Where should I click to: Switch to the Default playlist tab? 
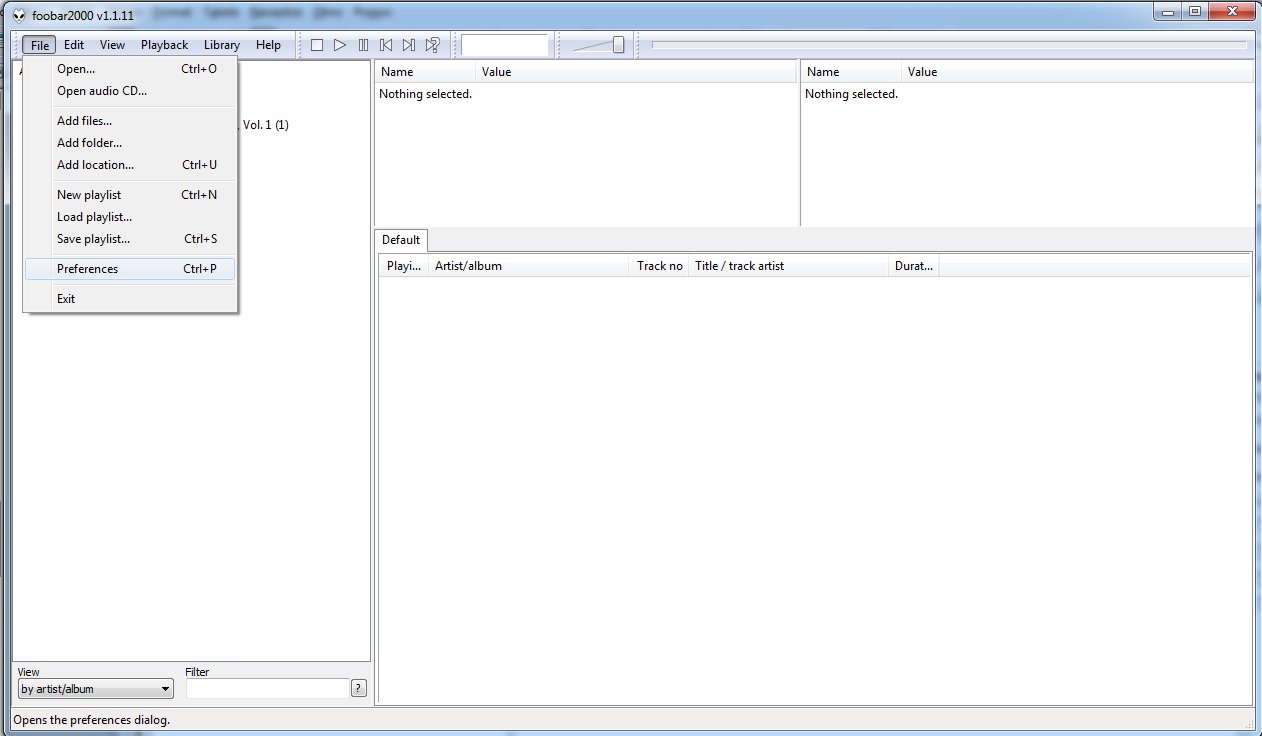(401, 240)
